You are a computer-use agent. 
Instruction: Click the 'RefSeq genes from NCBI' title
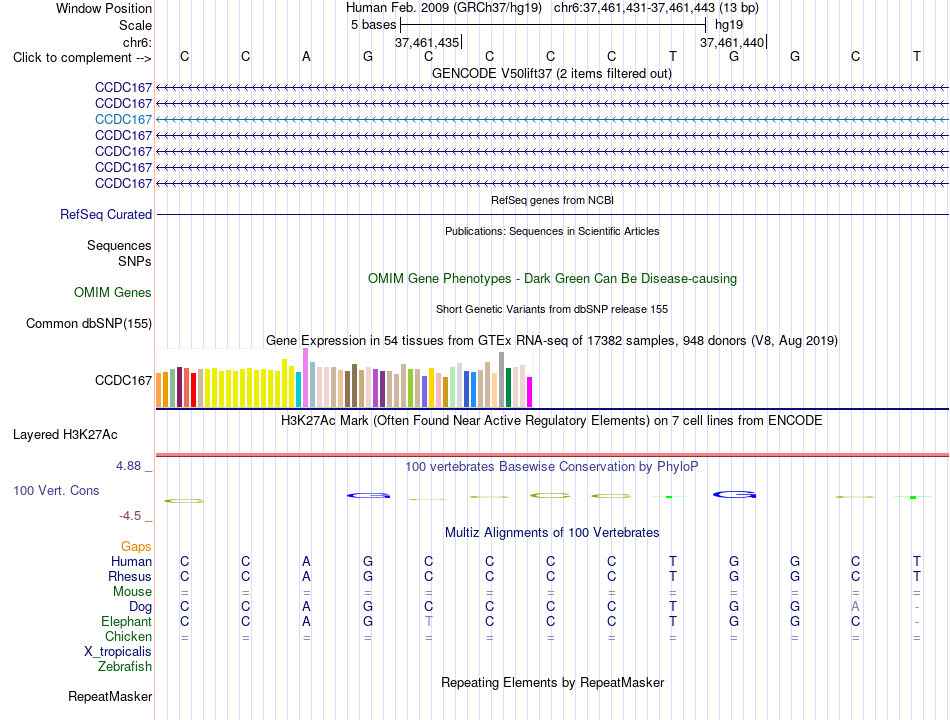pyautogui.click(x=553, y=200)
